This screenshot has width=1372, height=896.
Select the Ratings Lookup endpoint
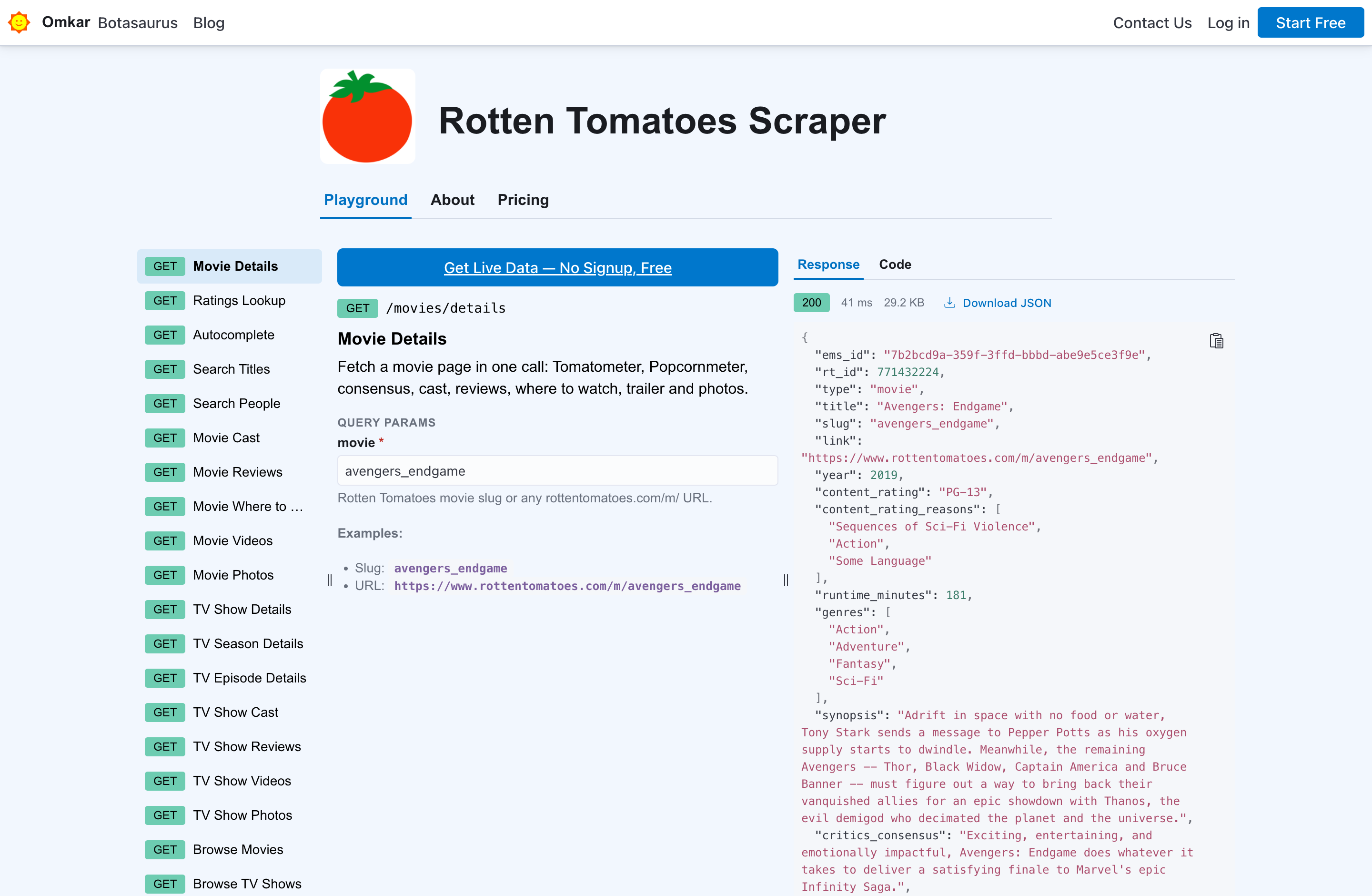230,300
